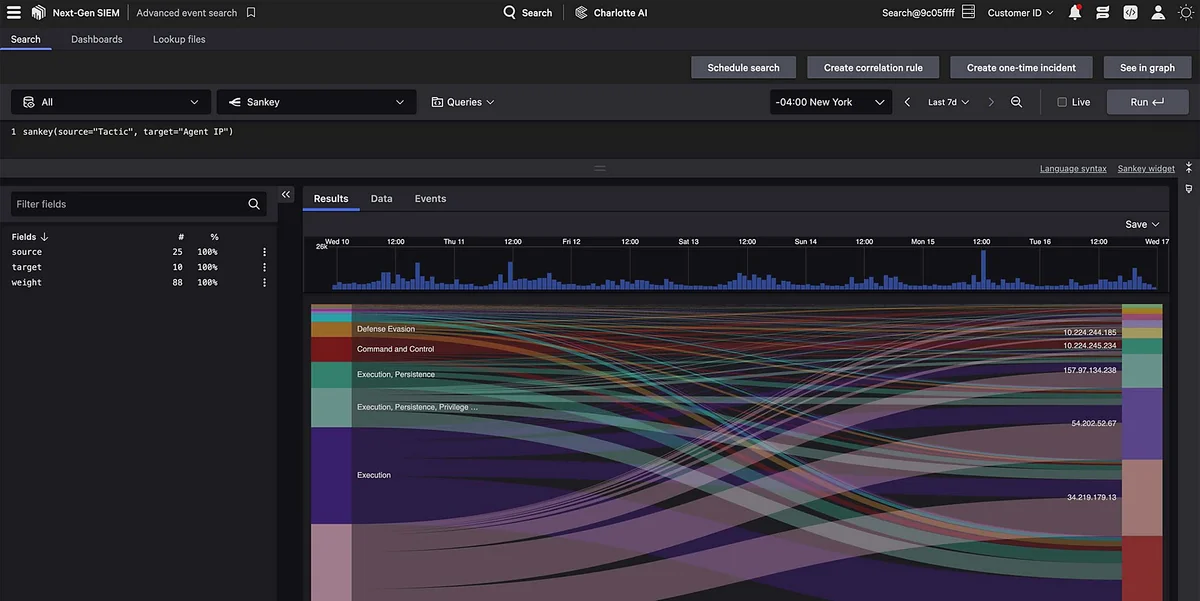The width and height of the screenshot is (1200, 601).
Task: Open the user profile icon
Action: click(x=1158, y=12)
